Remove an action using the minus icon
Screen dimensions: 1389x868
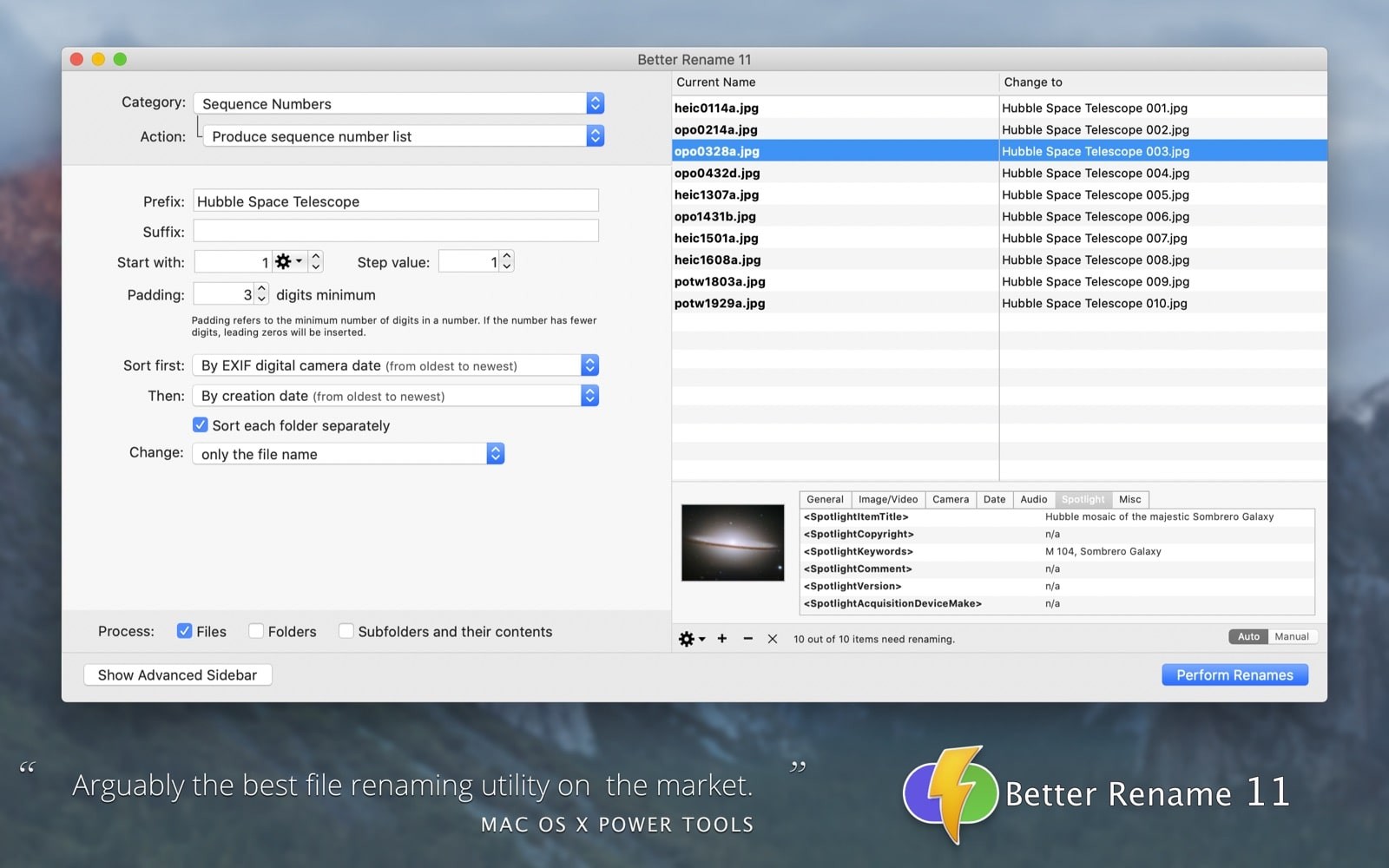747,638
